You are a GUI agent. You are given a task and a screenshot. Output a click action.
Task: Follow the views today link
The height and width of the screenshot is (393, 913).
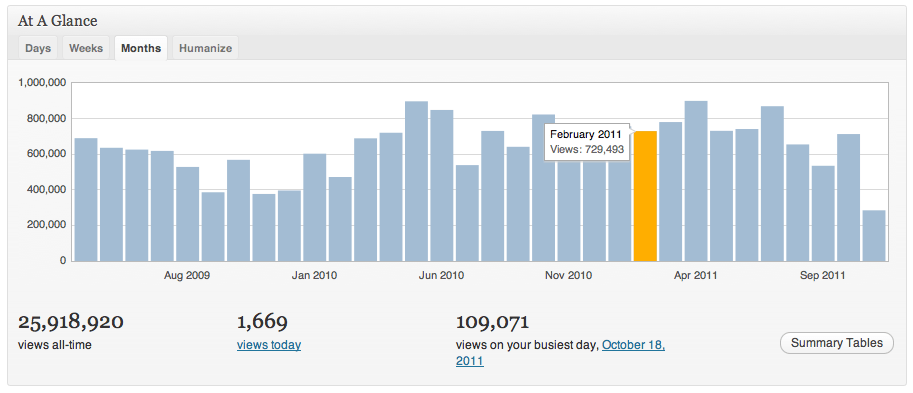coord(269,345)
